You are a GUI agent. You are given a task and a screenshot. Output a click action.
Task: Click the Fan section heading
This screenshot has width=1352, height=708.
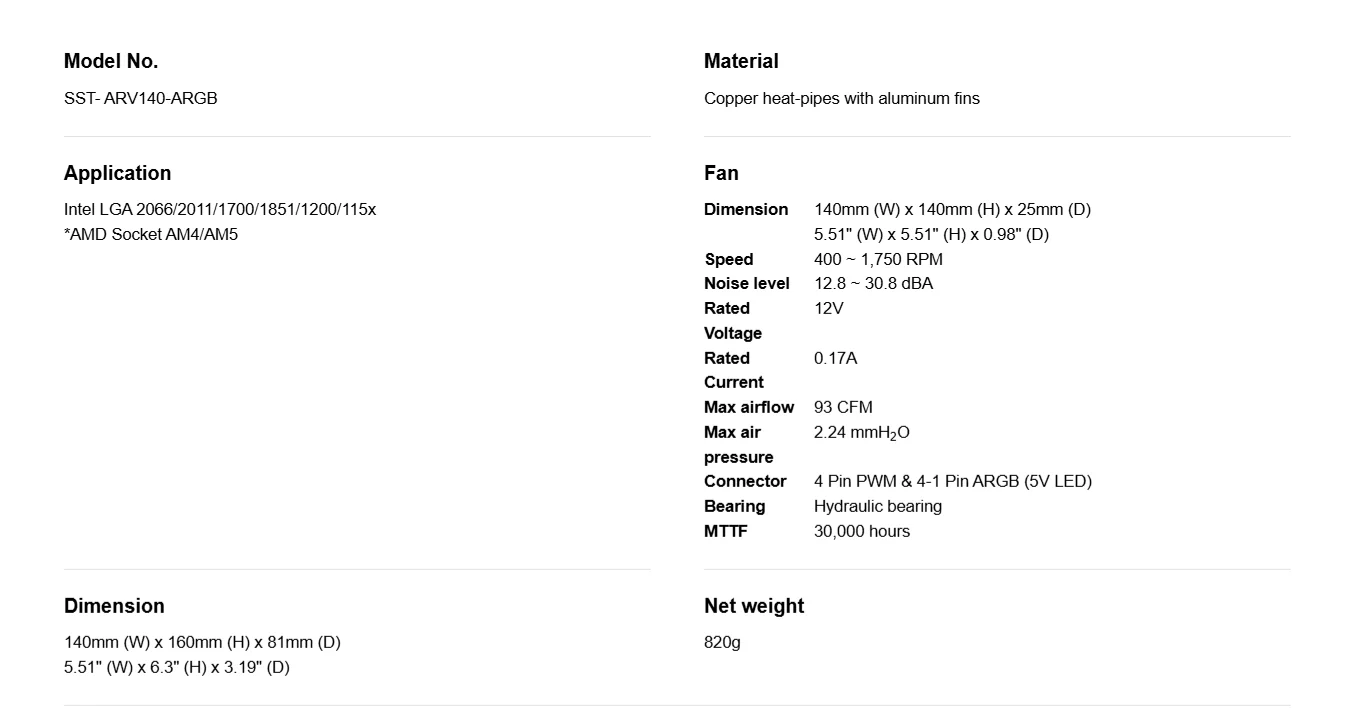(x=721, y=173)
